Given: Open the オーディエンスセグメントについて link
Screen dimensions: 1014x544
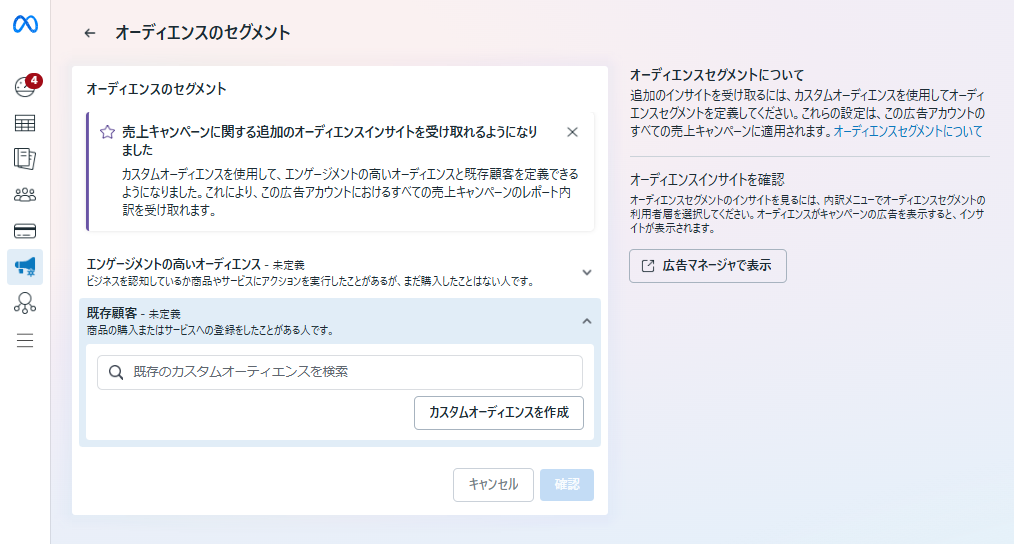Looking at the screenshot, I should 908,131.
